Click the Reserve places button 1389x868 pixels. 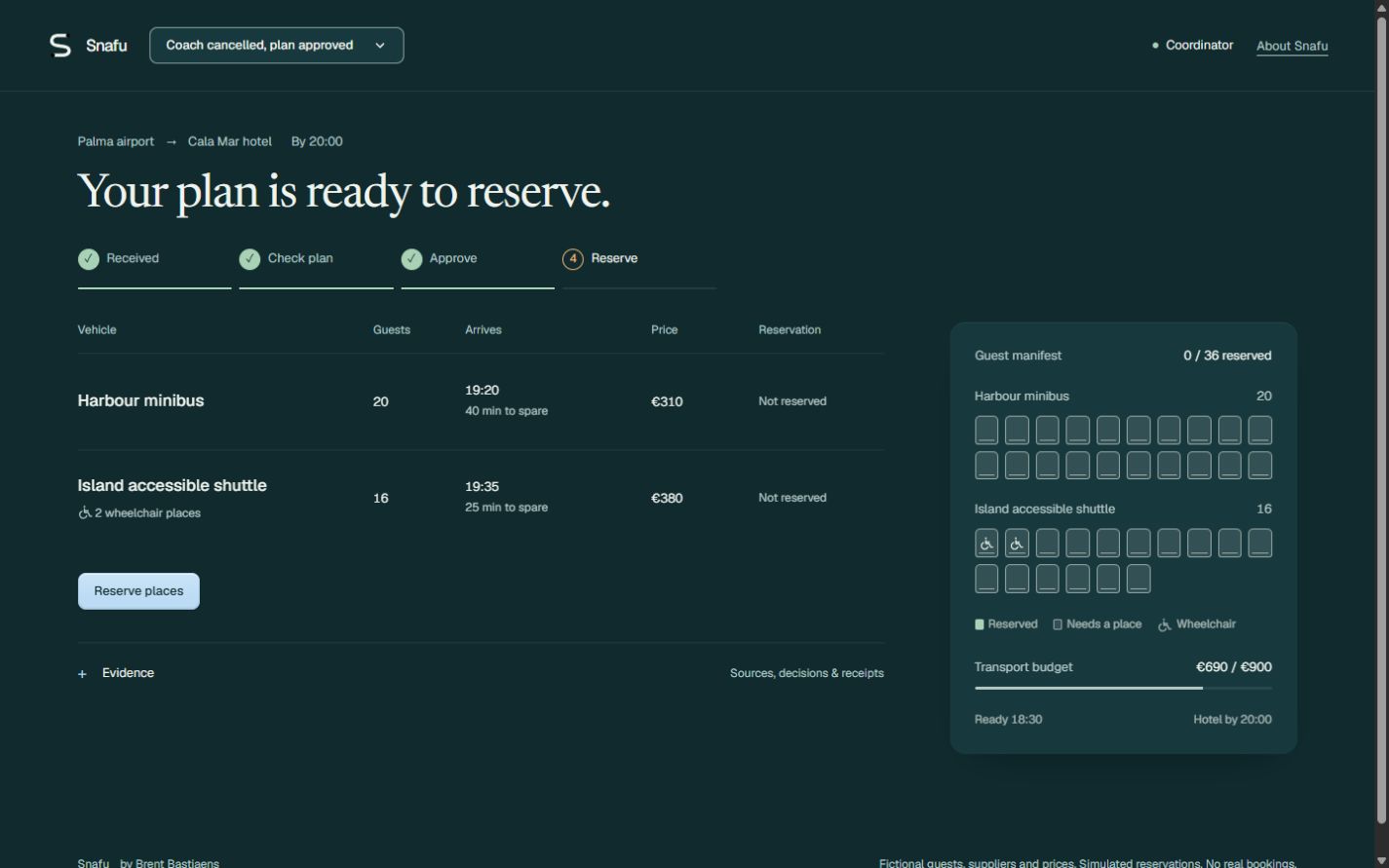click(x=138, y=591)
